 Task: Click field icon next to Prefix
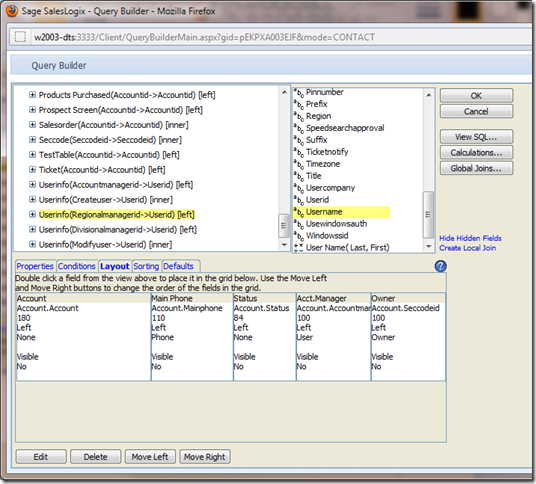(x=299, y=104)
